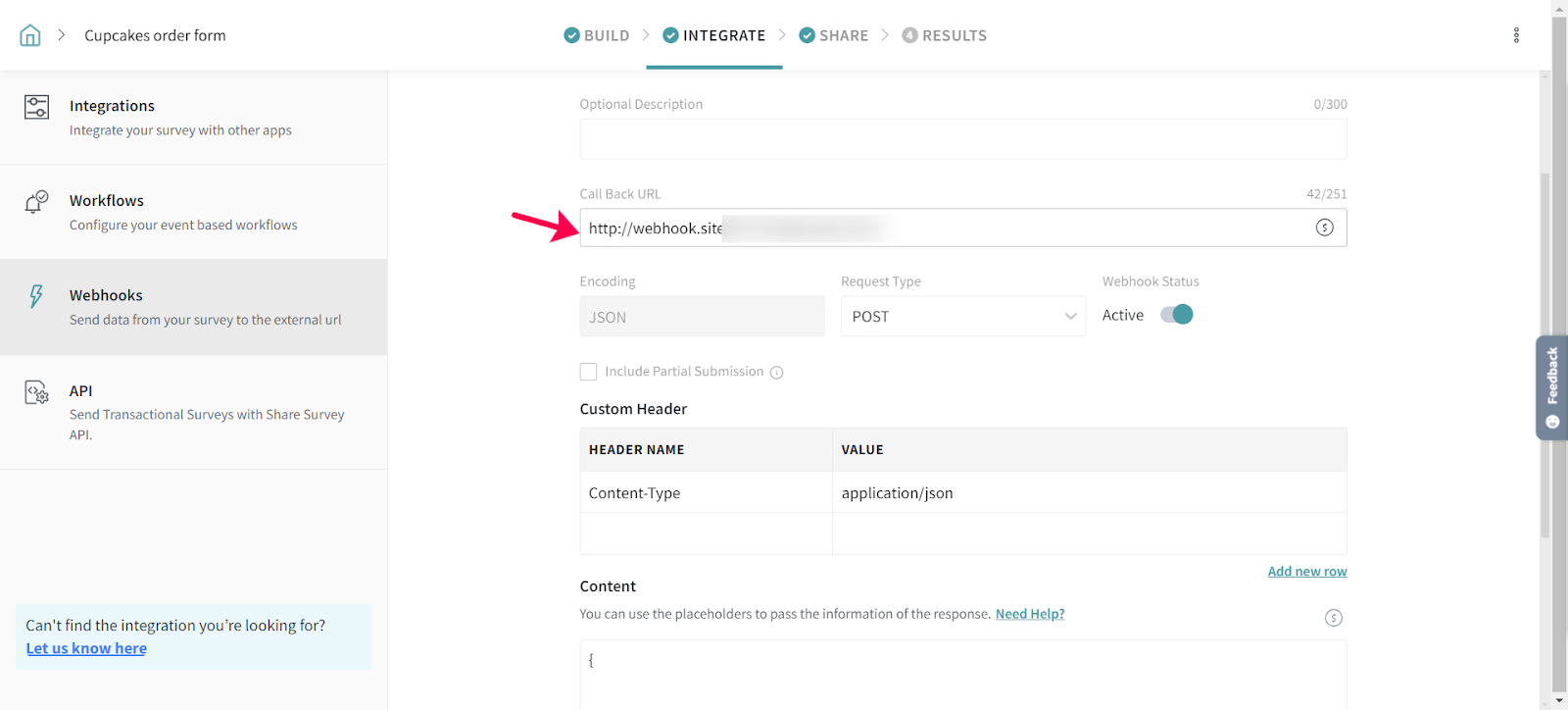
Task: Click placeholder icon in Call Back URL field
Action: [1324, 228]
